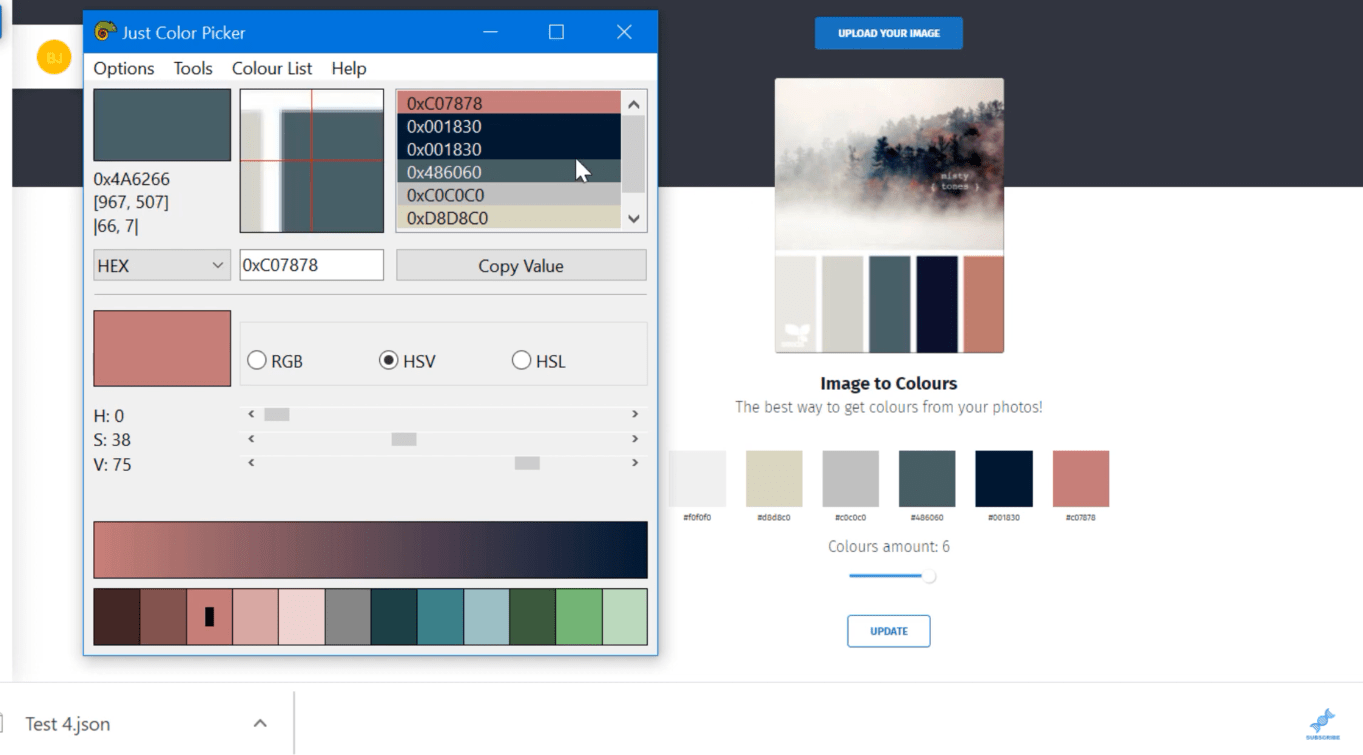
Task: Select the RGB radio button
Action: pyautogui.click(x=257, y=361)
